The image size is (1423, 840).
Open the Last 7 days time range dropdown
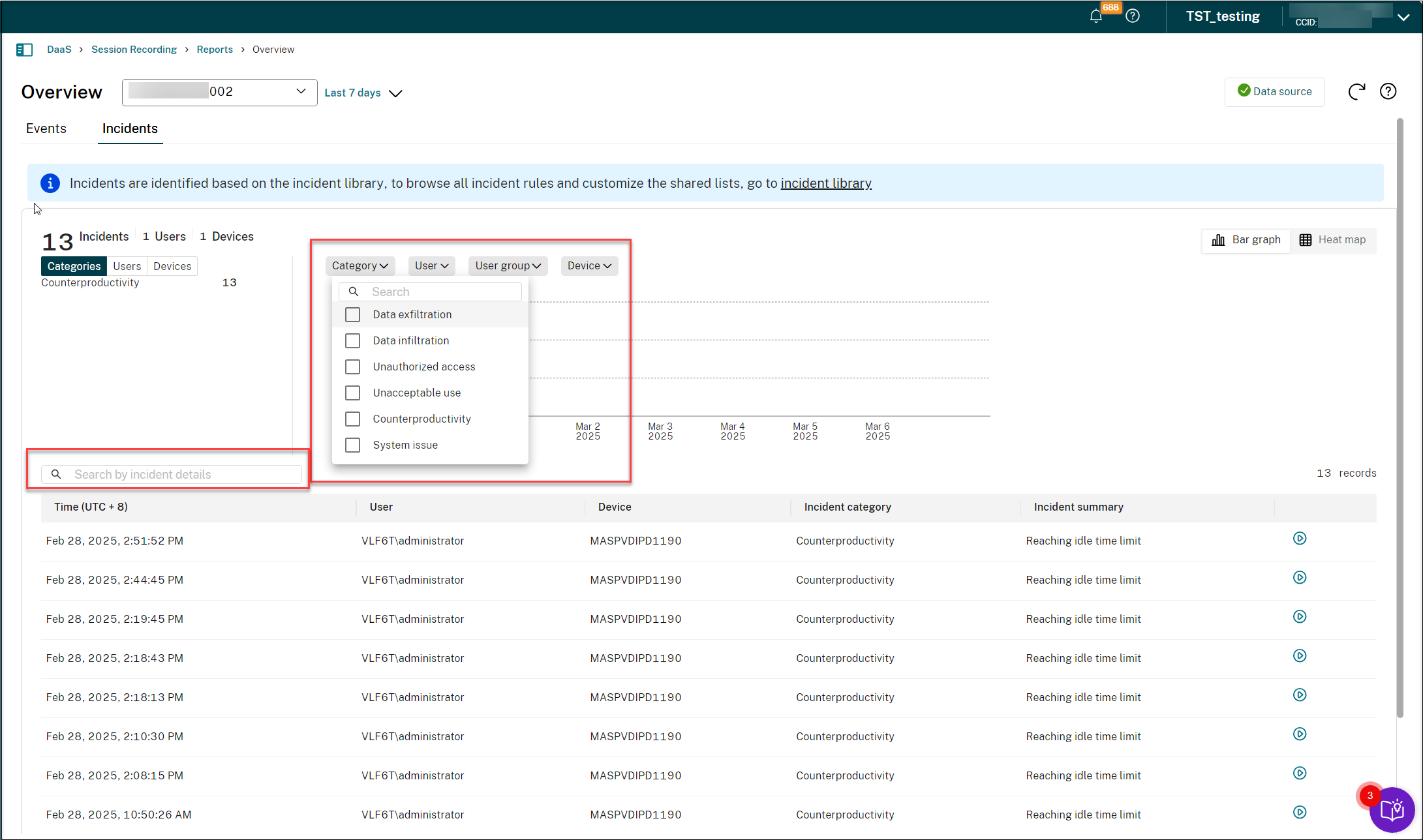363,93
